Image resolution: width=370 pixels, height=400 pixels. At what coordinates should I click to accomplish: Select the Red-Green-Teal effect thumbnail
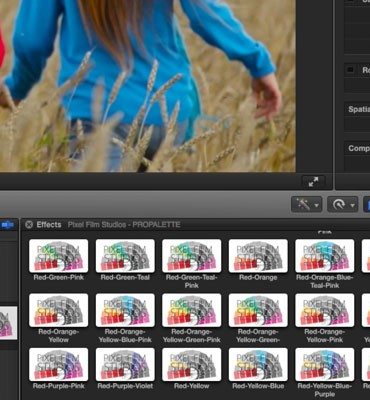pos(125,256)
